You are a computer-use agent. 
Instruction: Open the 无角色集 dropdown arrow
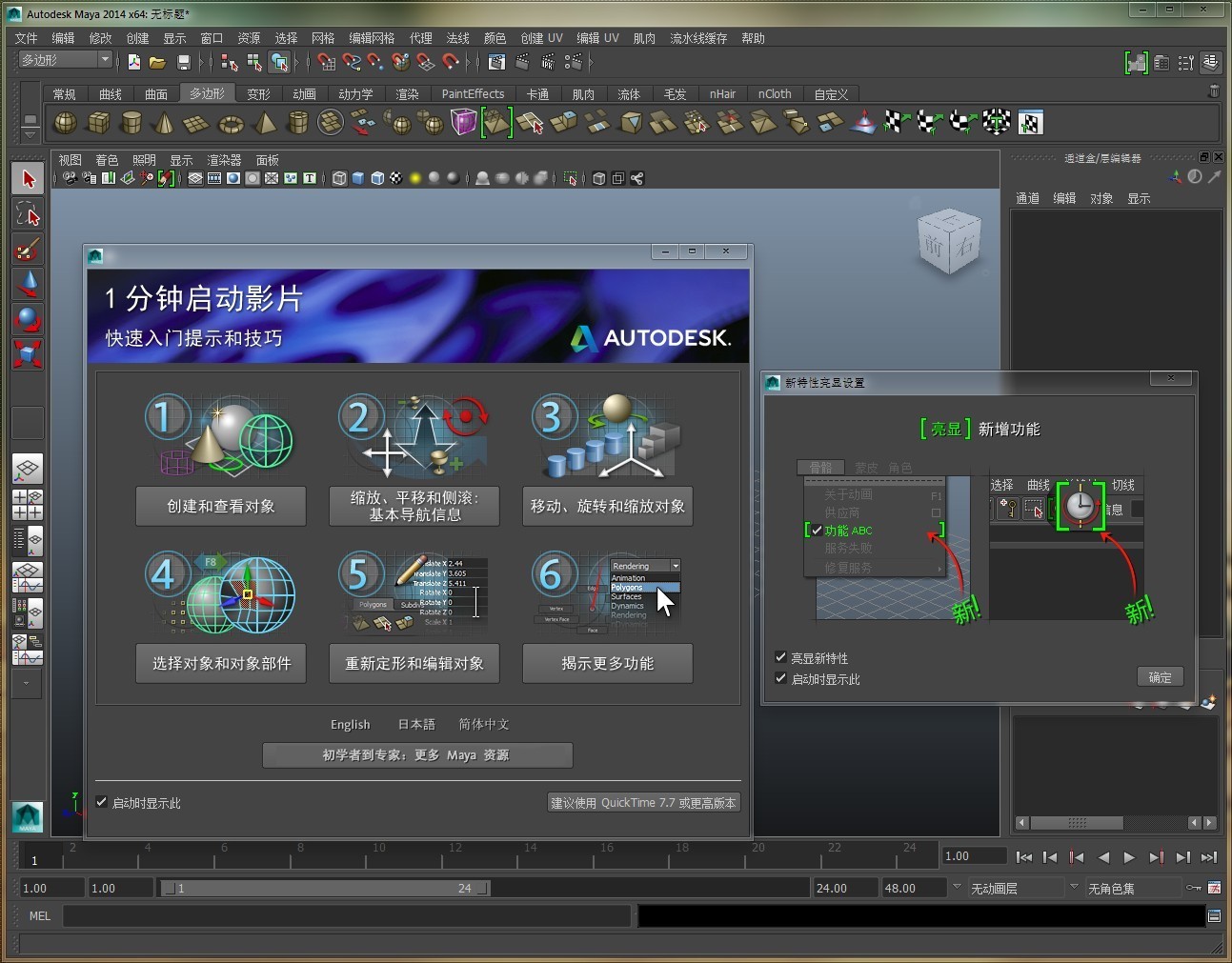[1074, 887]
